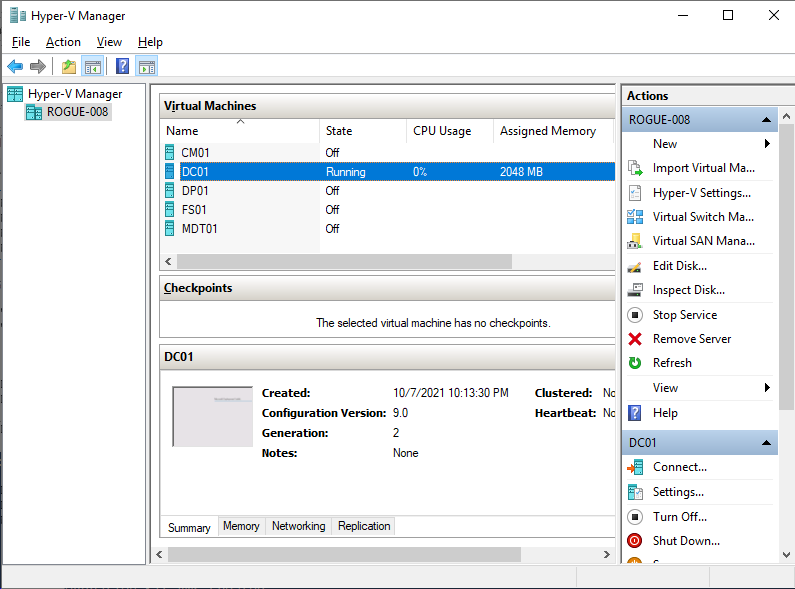Viewport: 795px width, 589px height.
Task: Click Stop Service action
Action: [685, 315]
